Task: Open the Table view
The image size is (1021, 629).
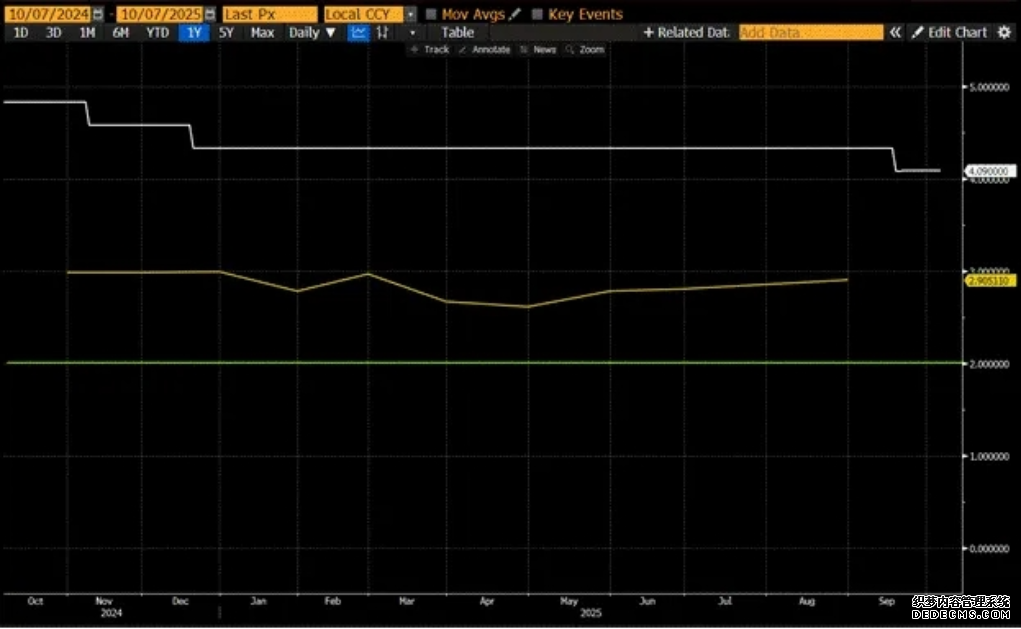Action: 458,33
